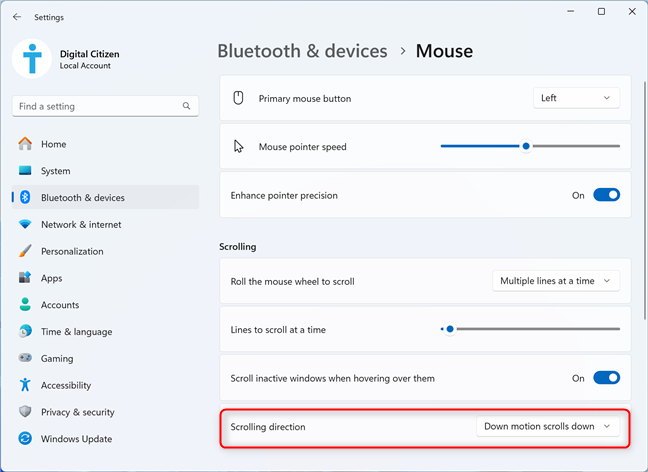This screenshot has height=472, width=648.
Task: Click the Find a setting search box
Action: 105,106
